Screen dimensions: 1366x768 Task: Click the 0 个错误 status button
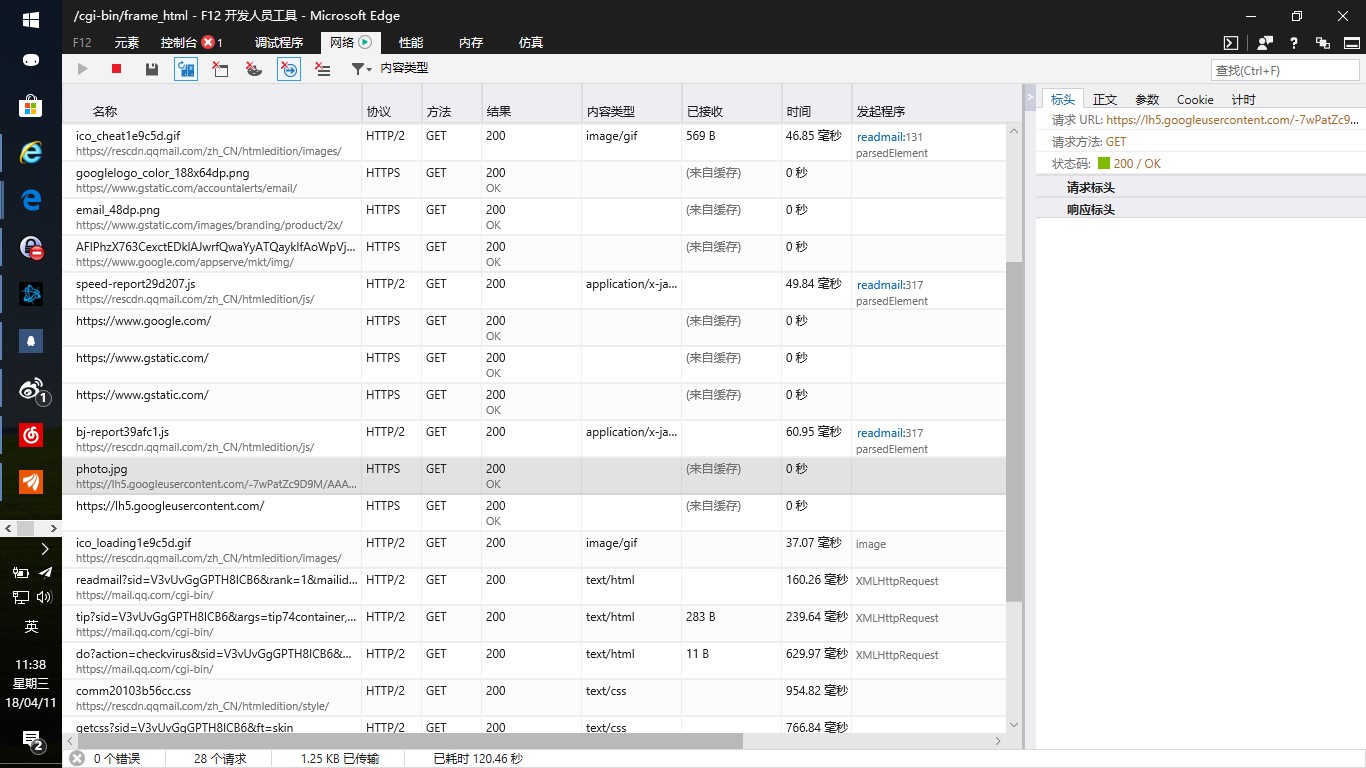click(x=114, y=758)
